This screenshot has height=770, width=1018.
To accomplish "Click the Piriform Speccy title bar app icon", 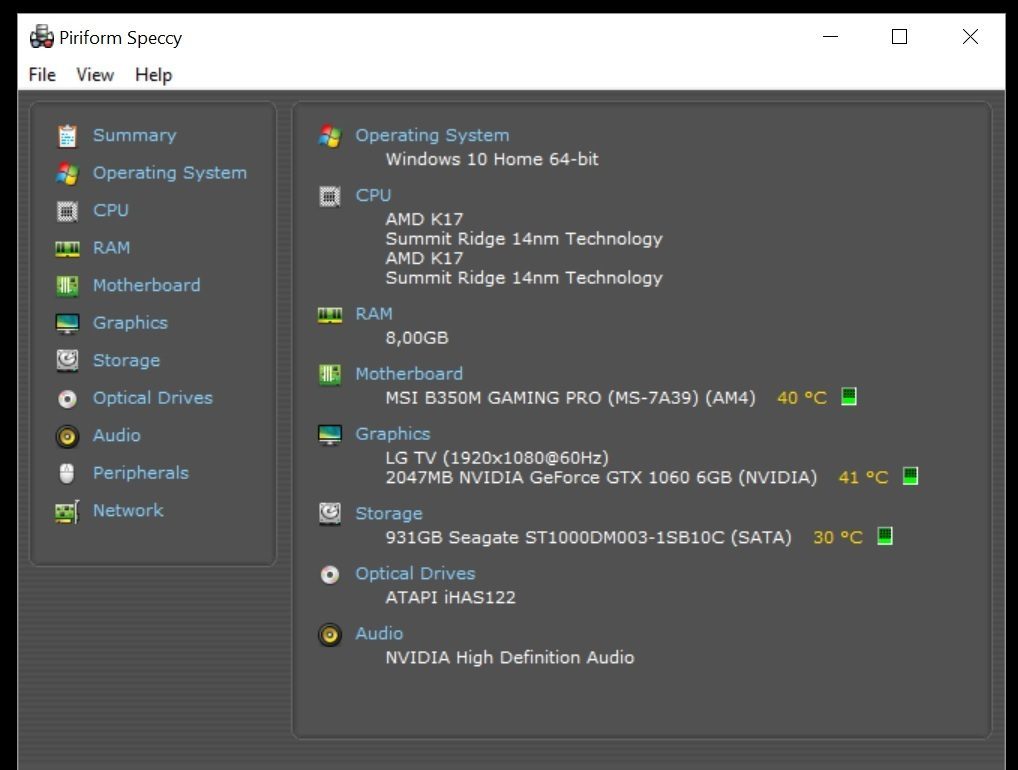I will (x=42, y=37).
